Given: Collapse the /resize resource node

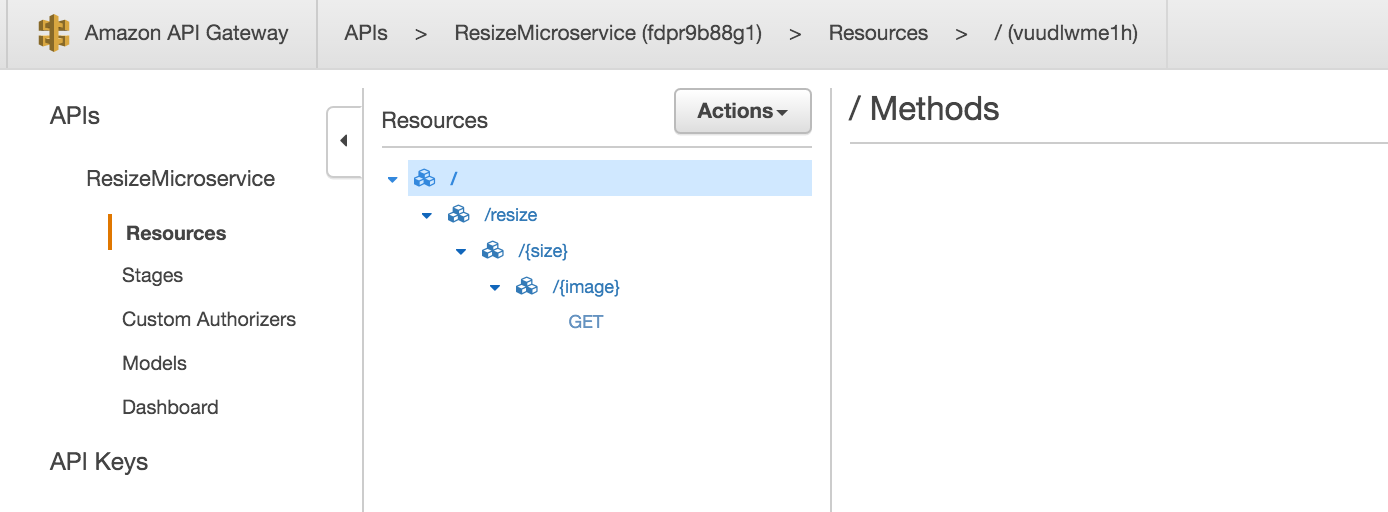Looking at the screenshot, I should pos(427,216).
